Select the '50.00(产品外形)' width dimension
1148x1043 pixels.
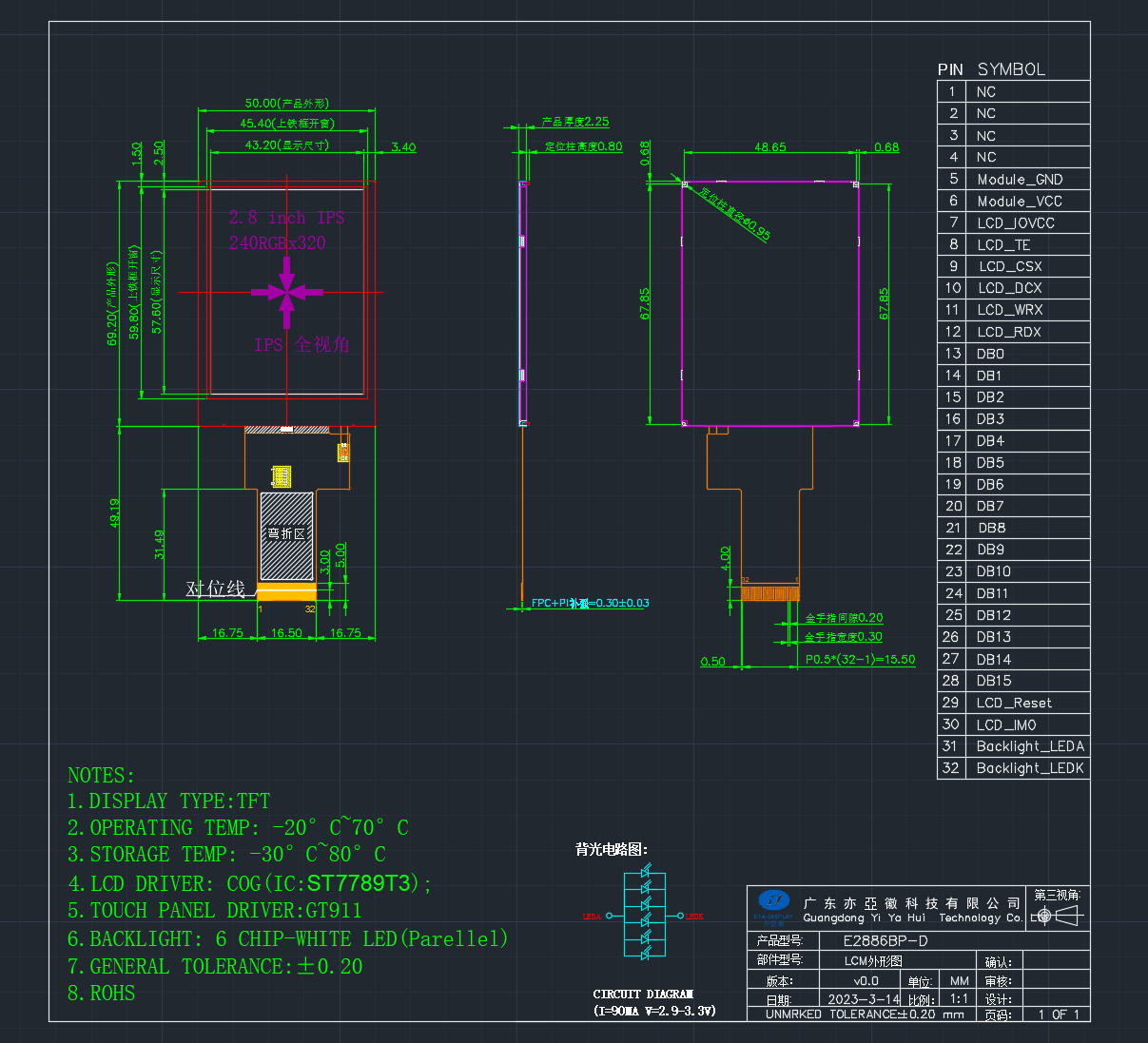pos(286,103)
